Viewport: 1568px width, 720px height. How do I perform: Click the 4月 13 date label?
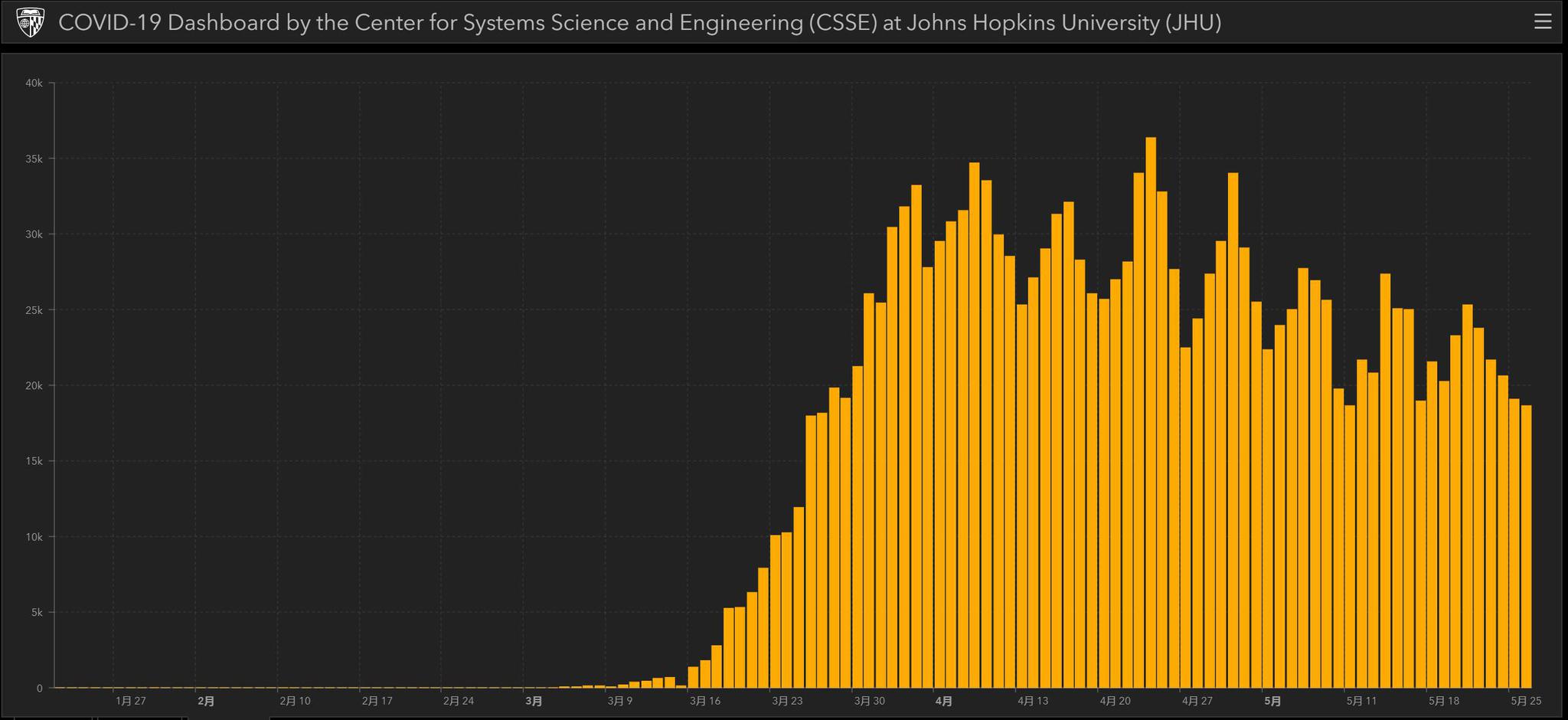tap(1033, 701)
